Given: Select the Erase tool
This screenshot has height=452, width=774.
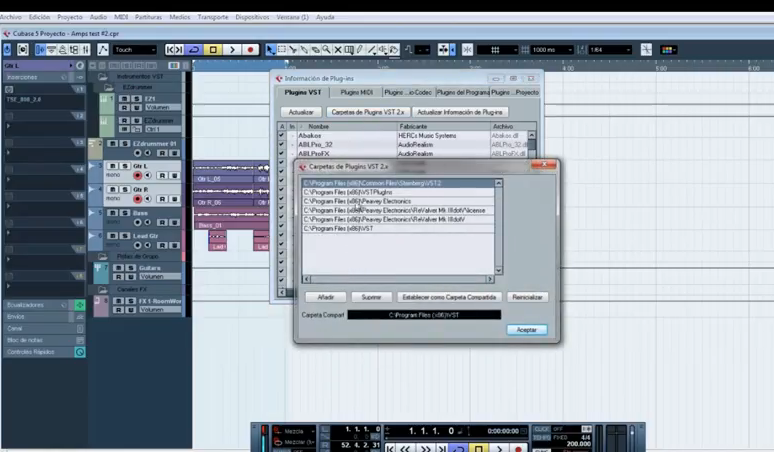Looking at the screenshot, I should [315, 50].
